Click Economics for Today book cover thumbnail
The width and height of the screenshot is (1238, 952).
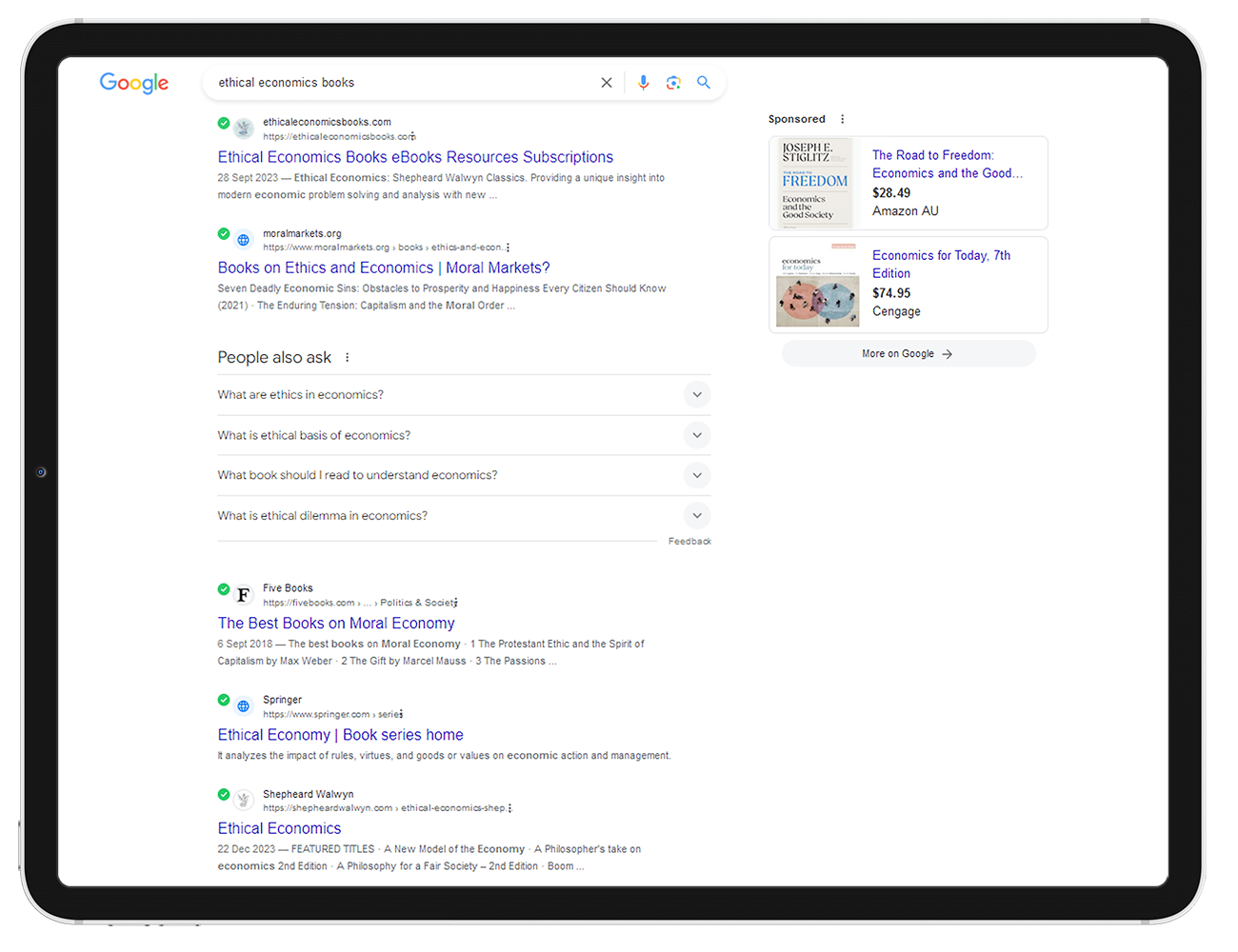[x=817, y=285]
